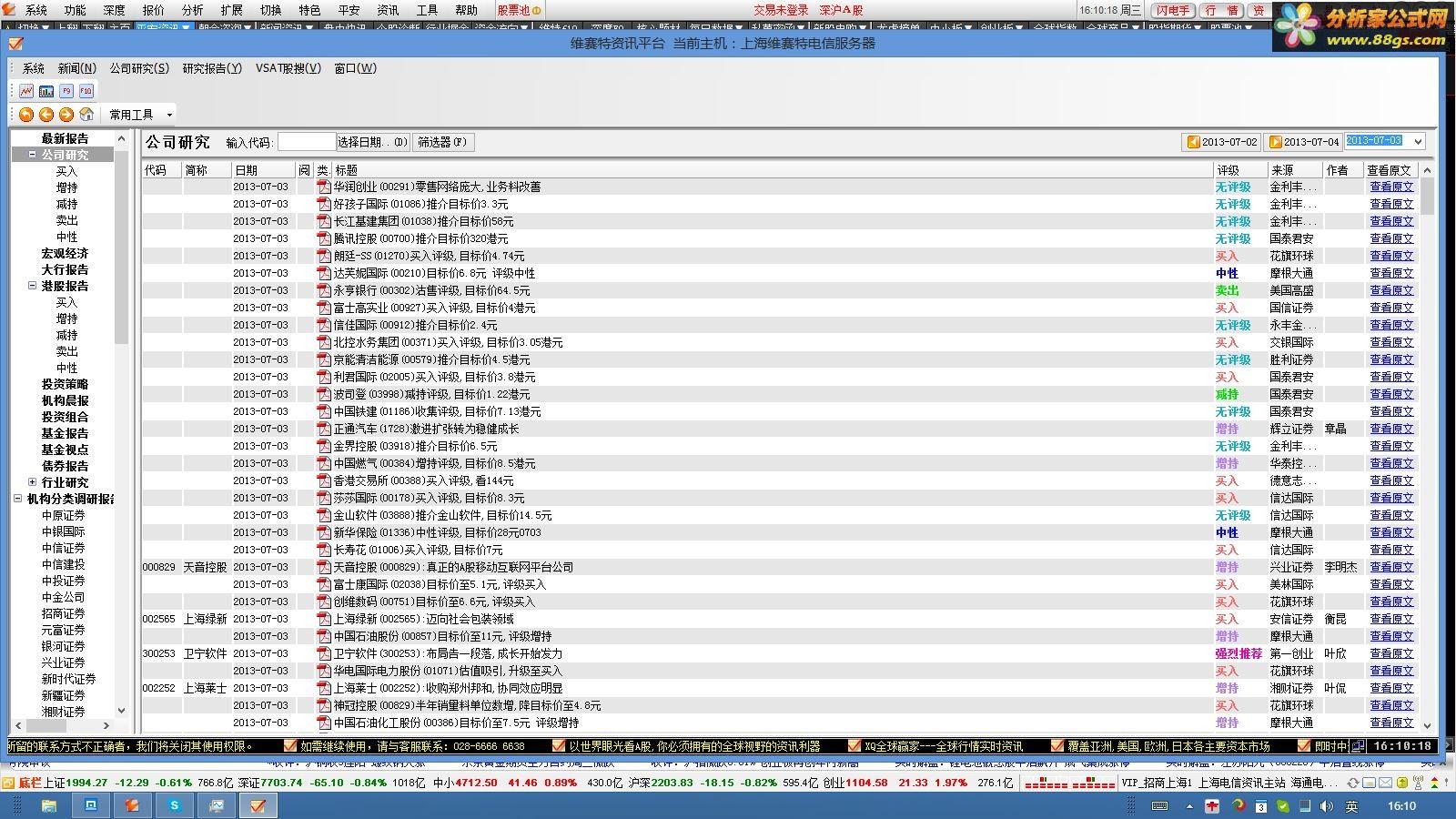Click the F10 toolbar icon
The width and height of the screenshot is (1456, 819).
coord(86,91)
